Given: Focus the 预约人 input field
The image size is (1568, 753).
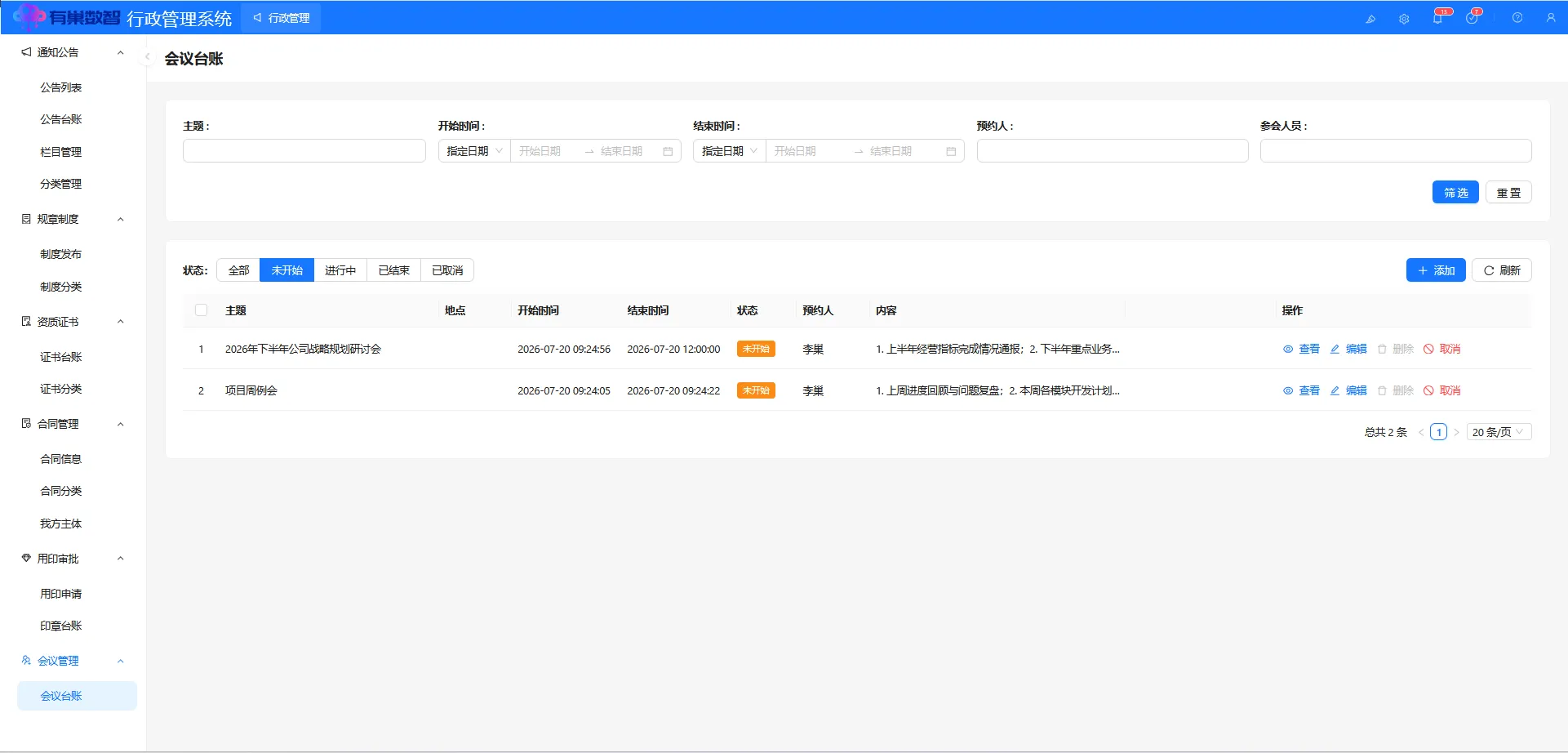Looking at the screenshot, I should coord(1113,151).
